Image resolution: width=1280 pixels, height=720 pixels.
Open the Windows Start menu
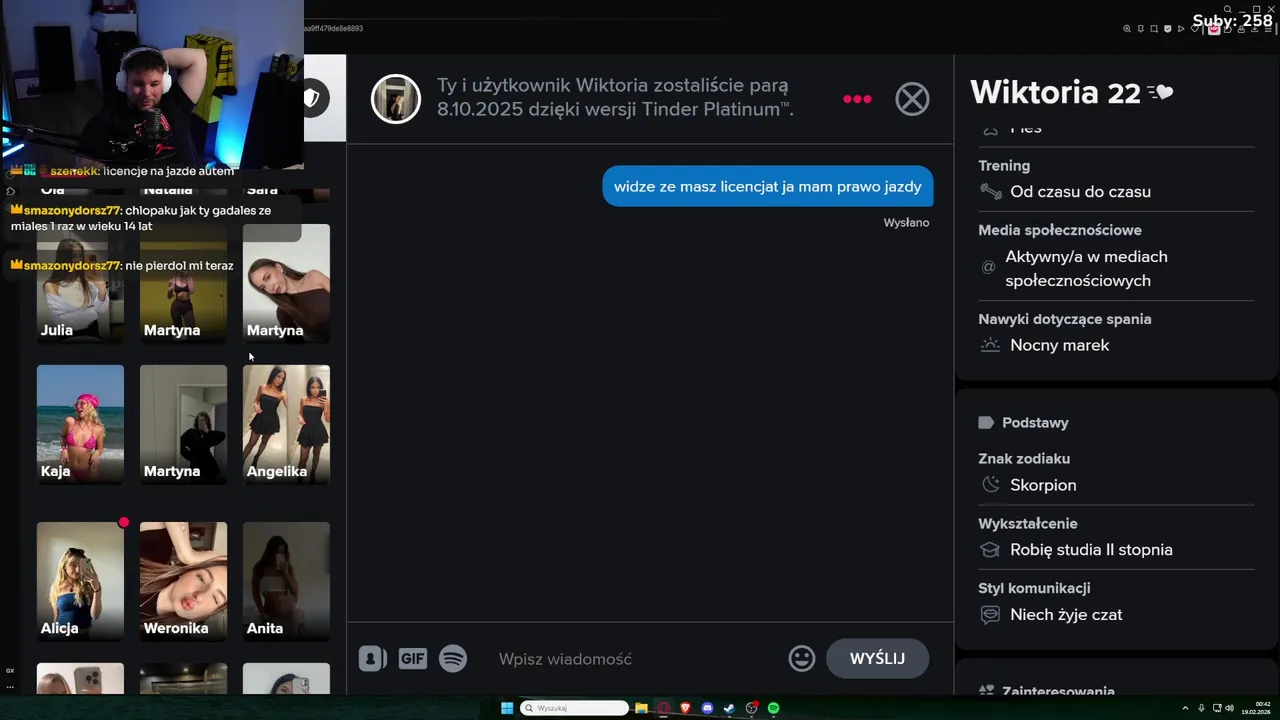(507, 708)
